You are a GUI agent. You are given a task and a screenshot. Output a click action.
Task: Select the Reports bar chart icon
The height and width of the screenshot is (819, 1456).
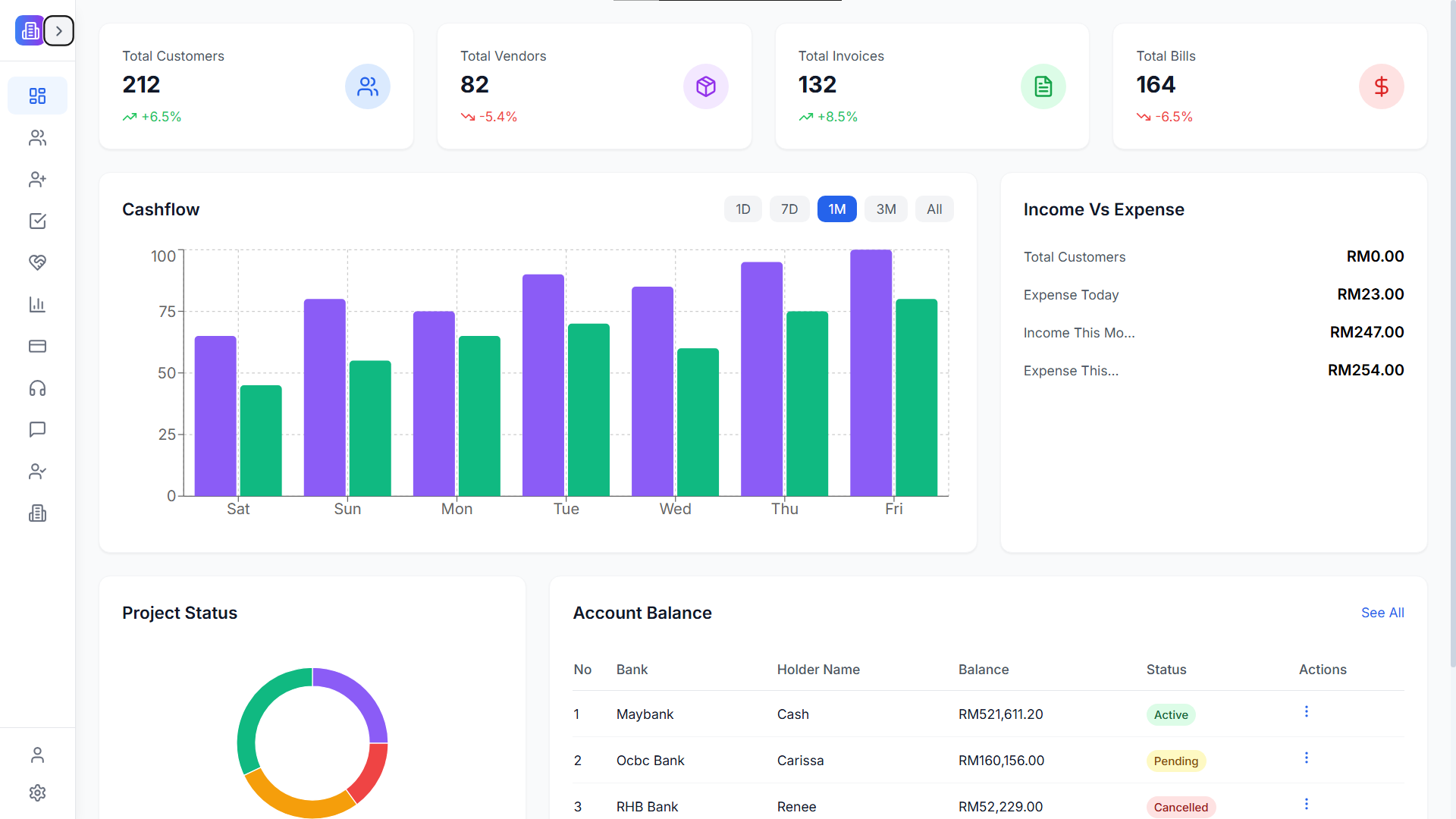pyautogui.click(x=37, y=304)
